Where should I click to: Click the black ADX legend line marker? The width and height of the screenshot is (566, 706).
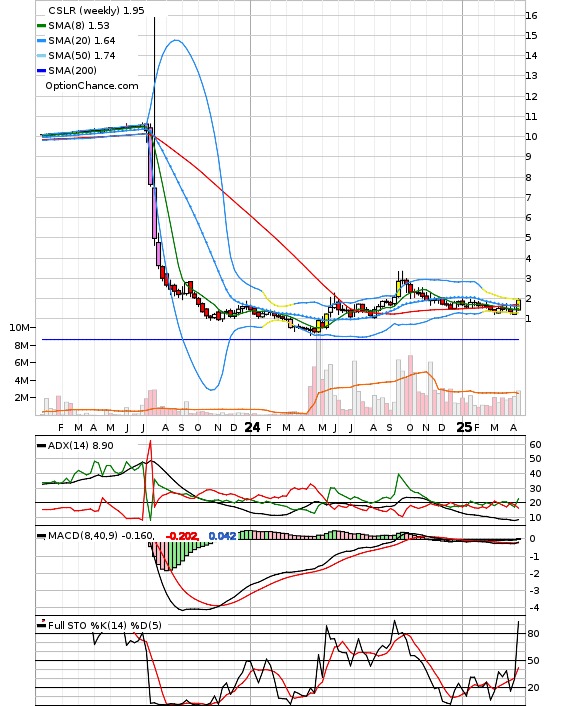click(x=41, y=445)
